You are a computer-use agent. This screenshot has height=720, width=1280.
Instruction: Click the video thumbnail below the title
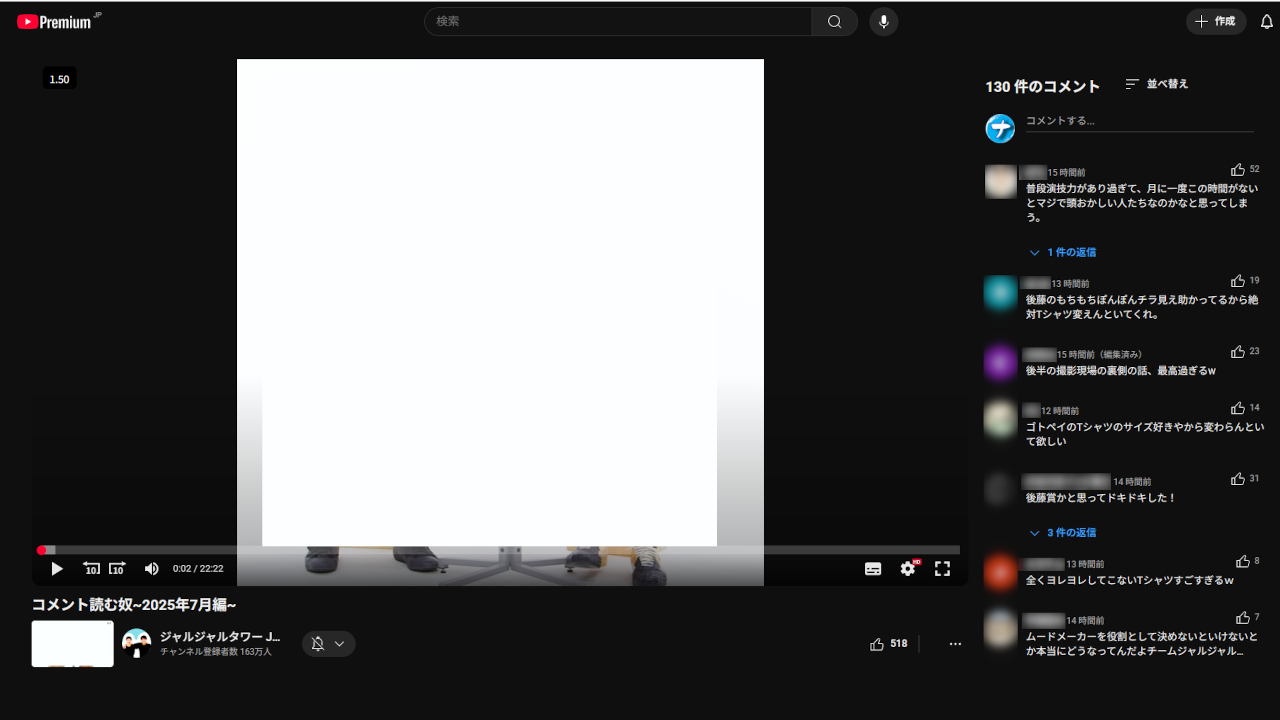[x=72, y=644]
